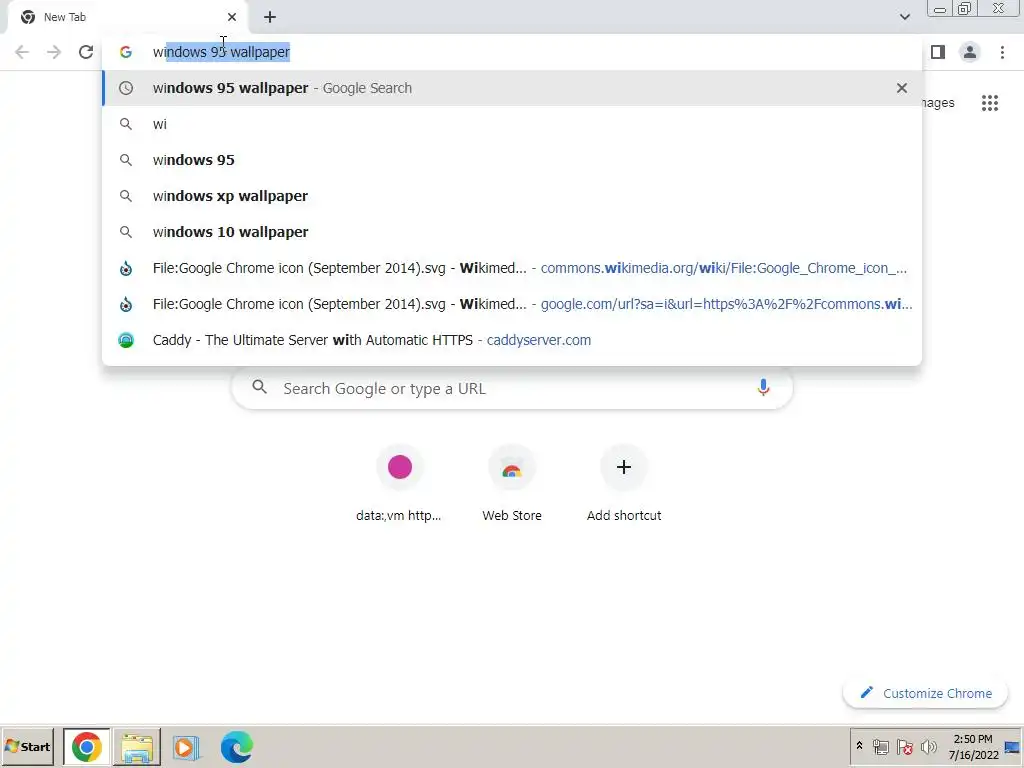This screenshot has width=1024, height=768.
Task: Show hidden tray icons arrow
Action: (x=859, y=746)
